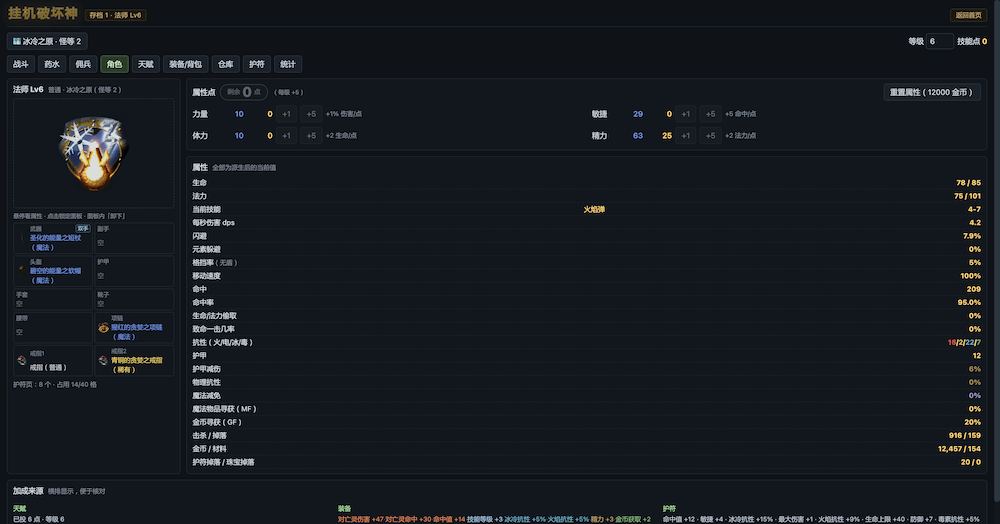Open the 装备/背包 tab
The width and height of the screenshot is (1000, 524).
click(186, 64)
